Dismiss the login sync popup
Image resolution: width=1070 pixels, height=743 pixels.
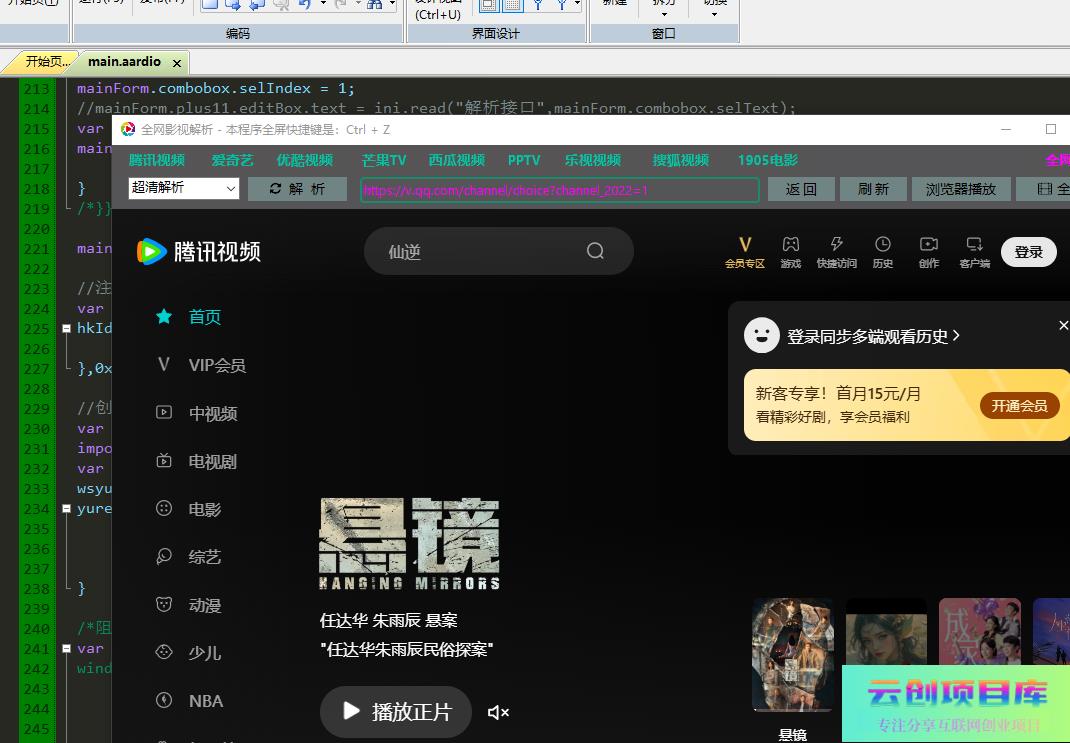(1063, 326)
